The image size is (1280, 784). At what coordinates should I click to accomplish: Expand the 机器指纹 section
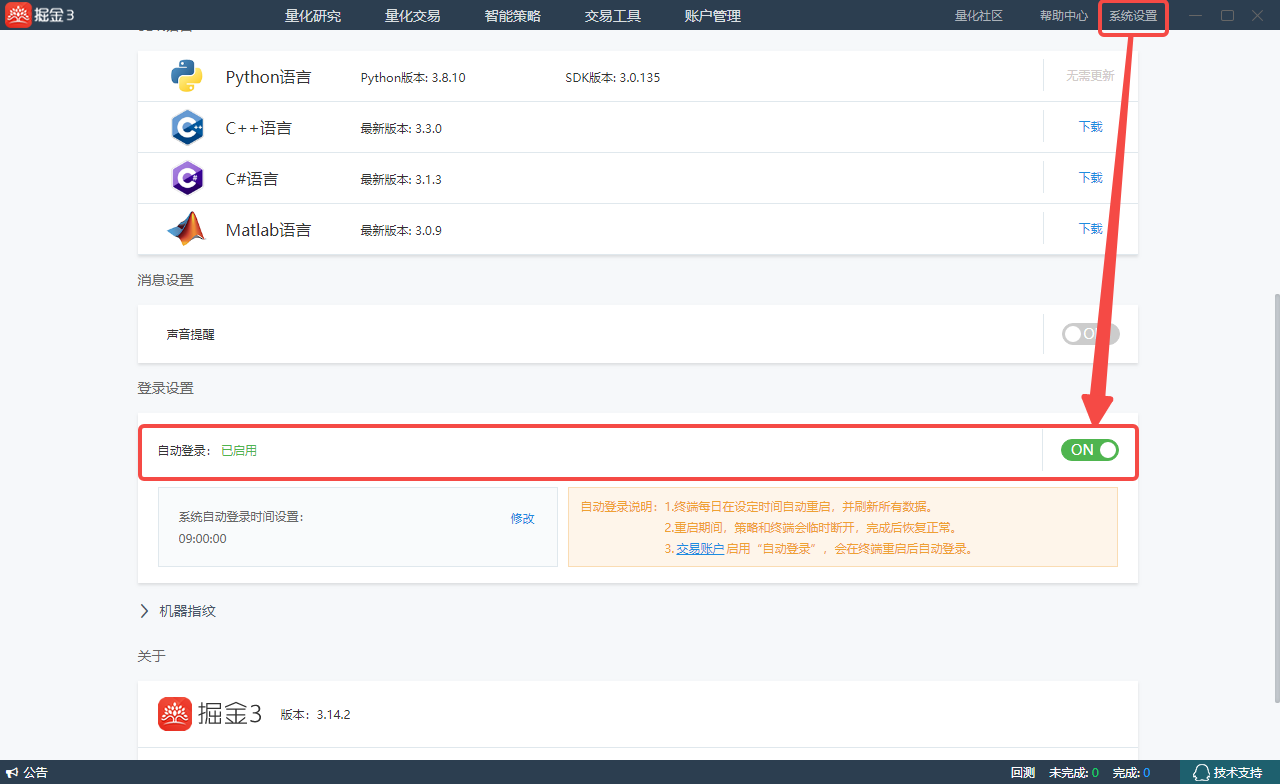[x=178, y=611]
